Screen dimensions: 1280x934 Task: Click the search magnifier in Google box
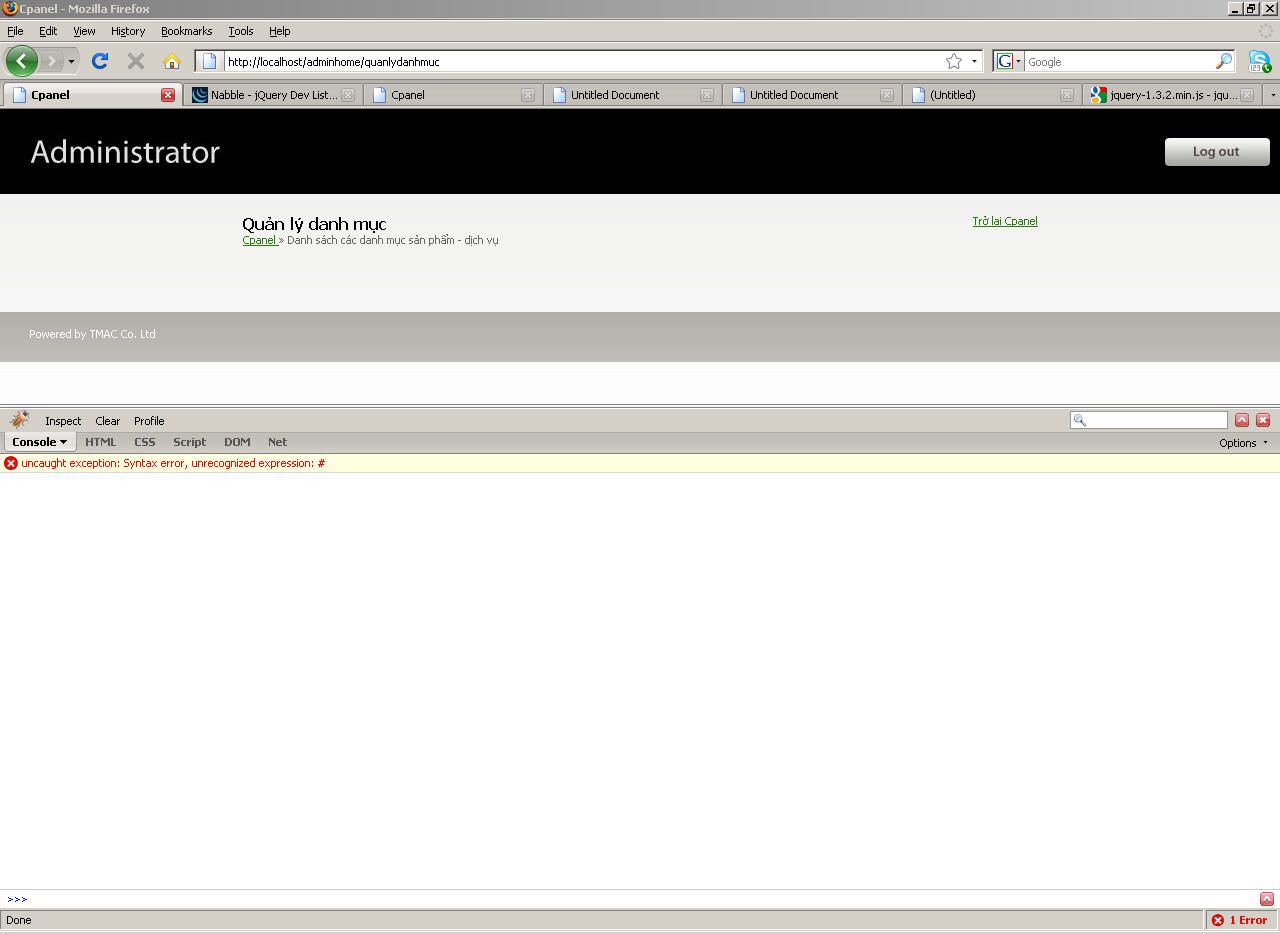1223,61
